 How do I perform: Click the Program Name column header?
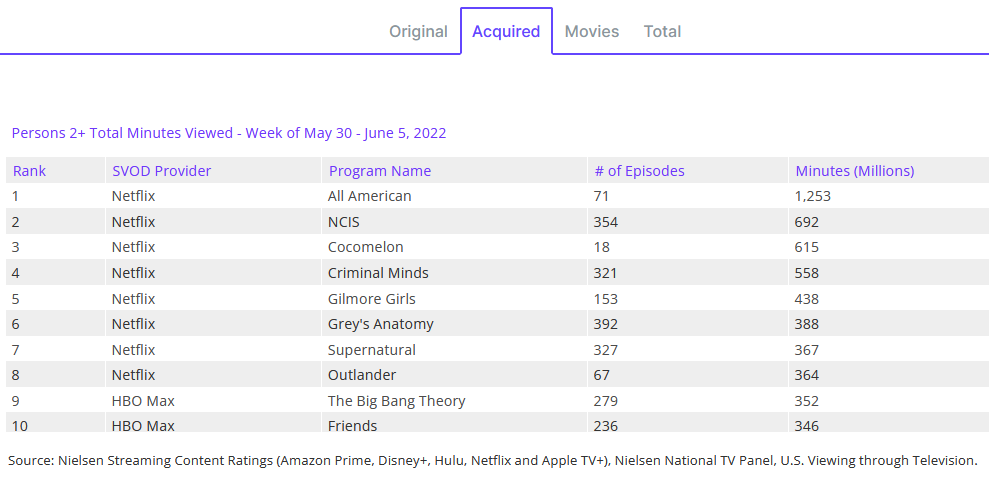380,171
